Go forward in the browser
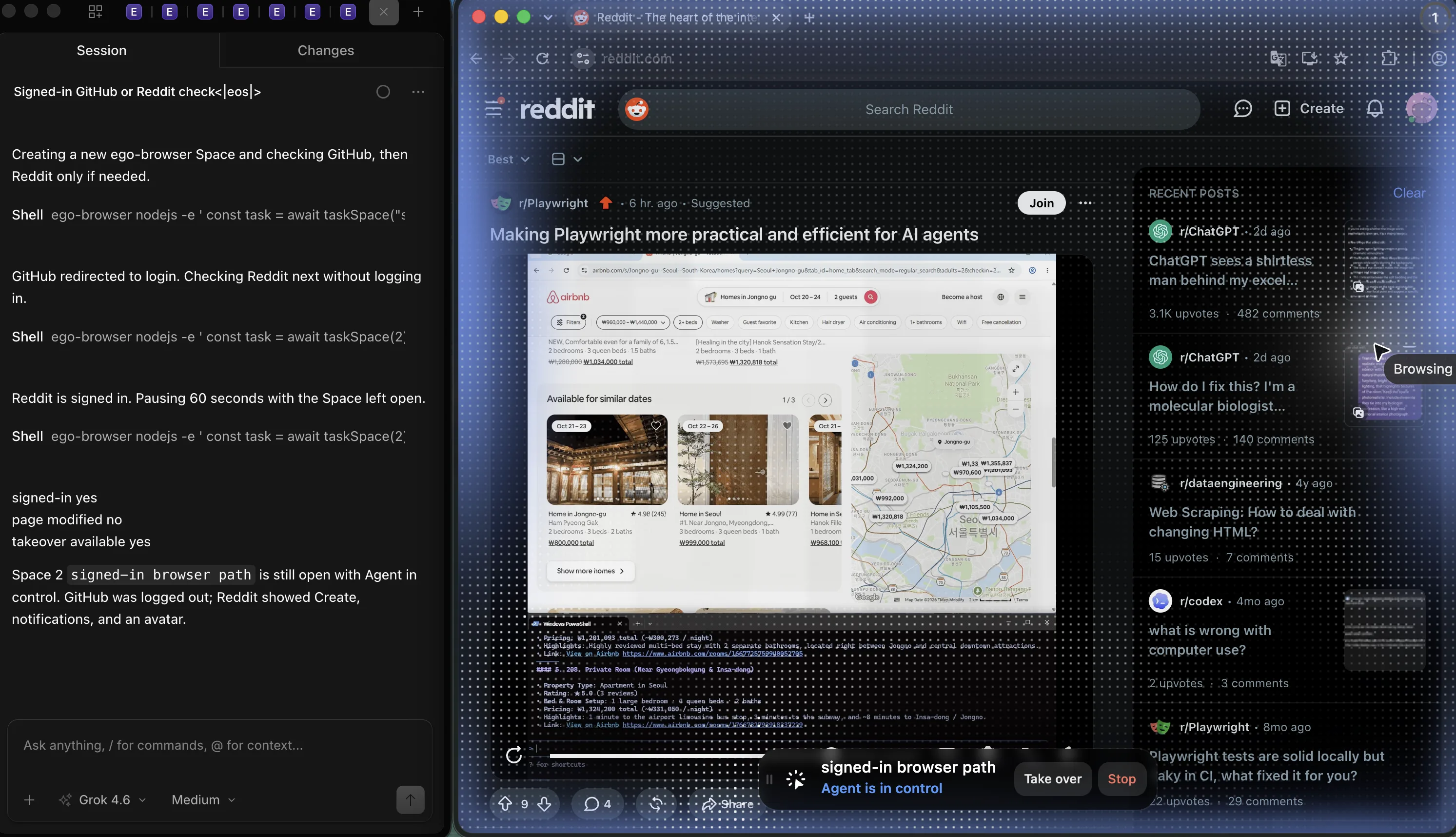 click(x=509, y=59)
